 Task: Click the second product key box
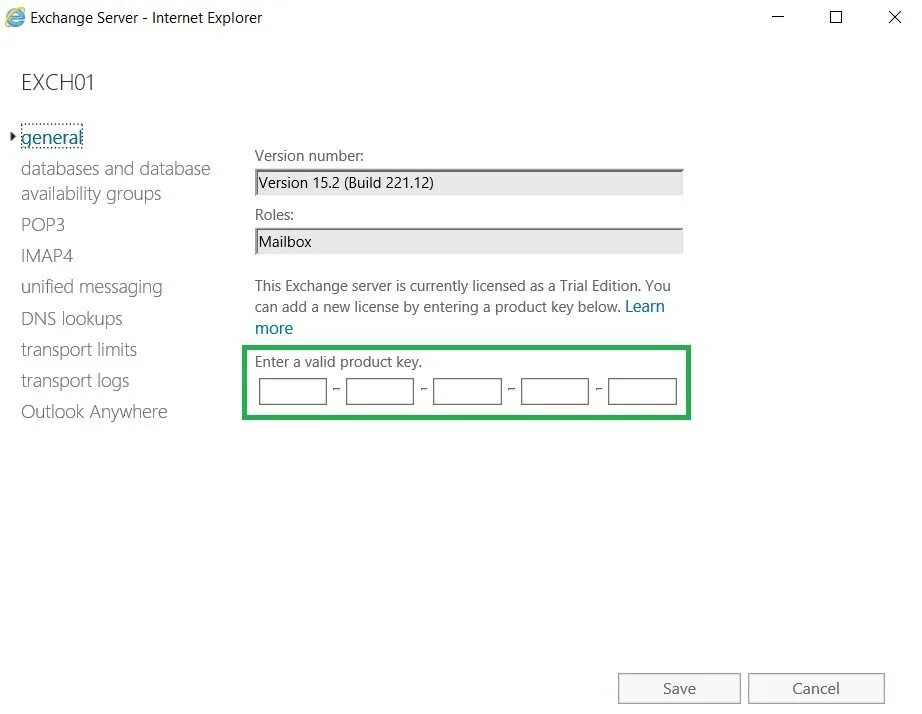[x=380, y=392]
